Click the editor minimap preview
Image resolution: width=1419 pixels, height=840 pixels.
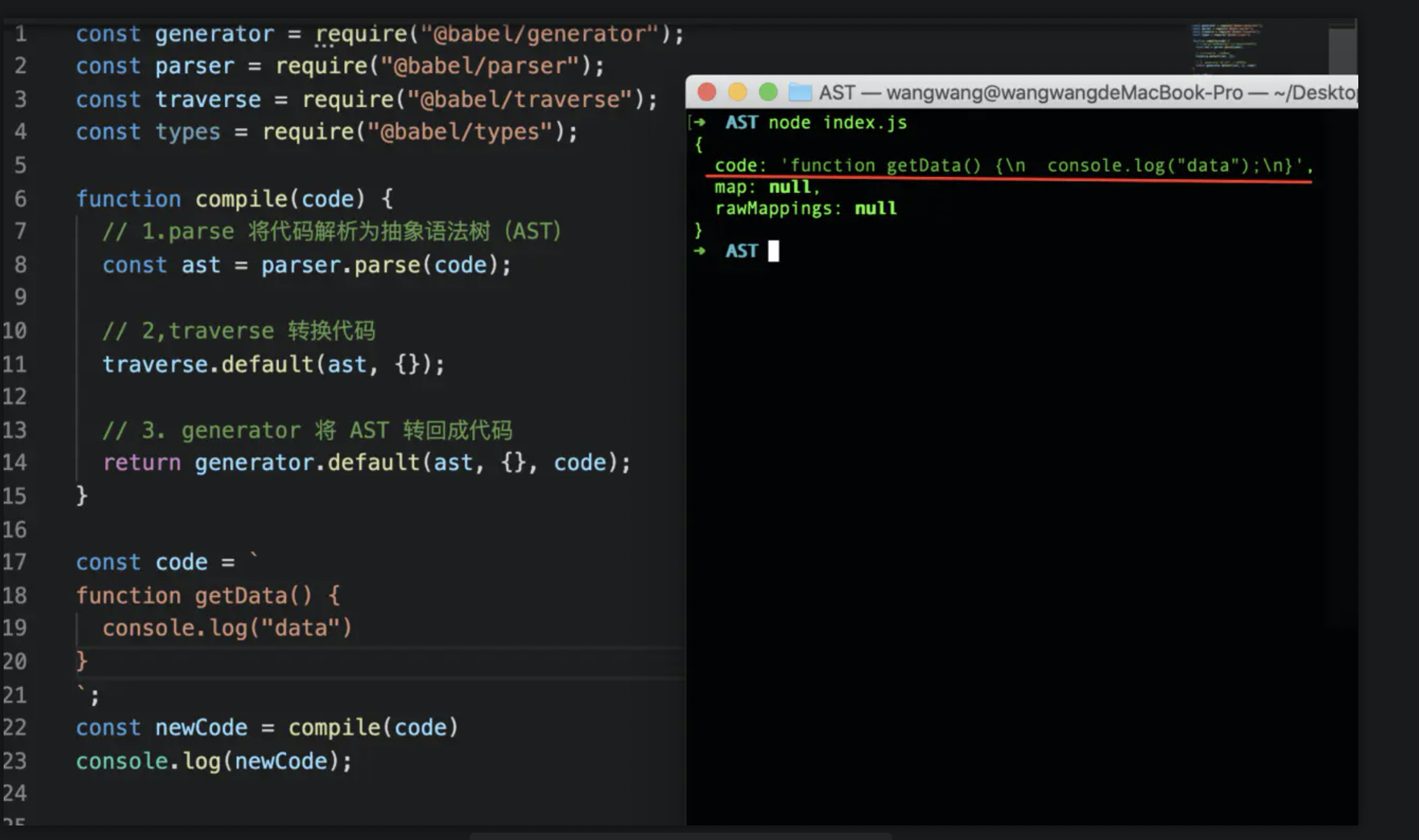tap(1226, 46)
